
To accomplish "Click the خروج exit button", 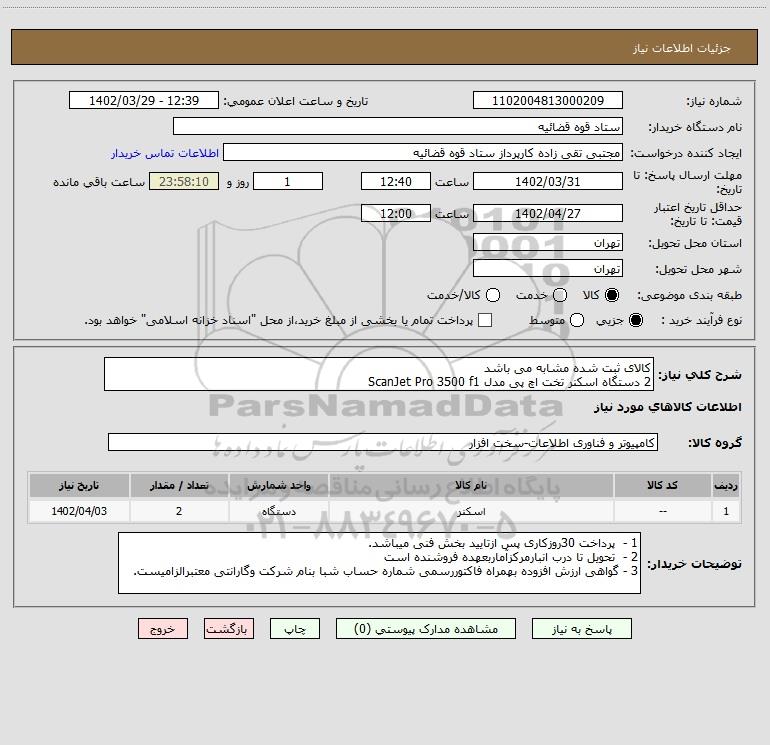I will point(163,629).
